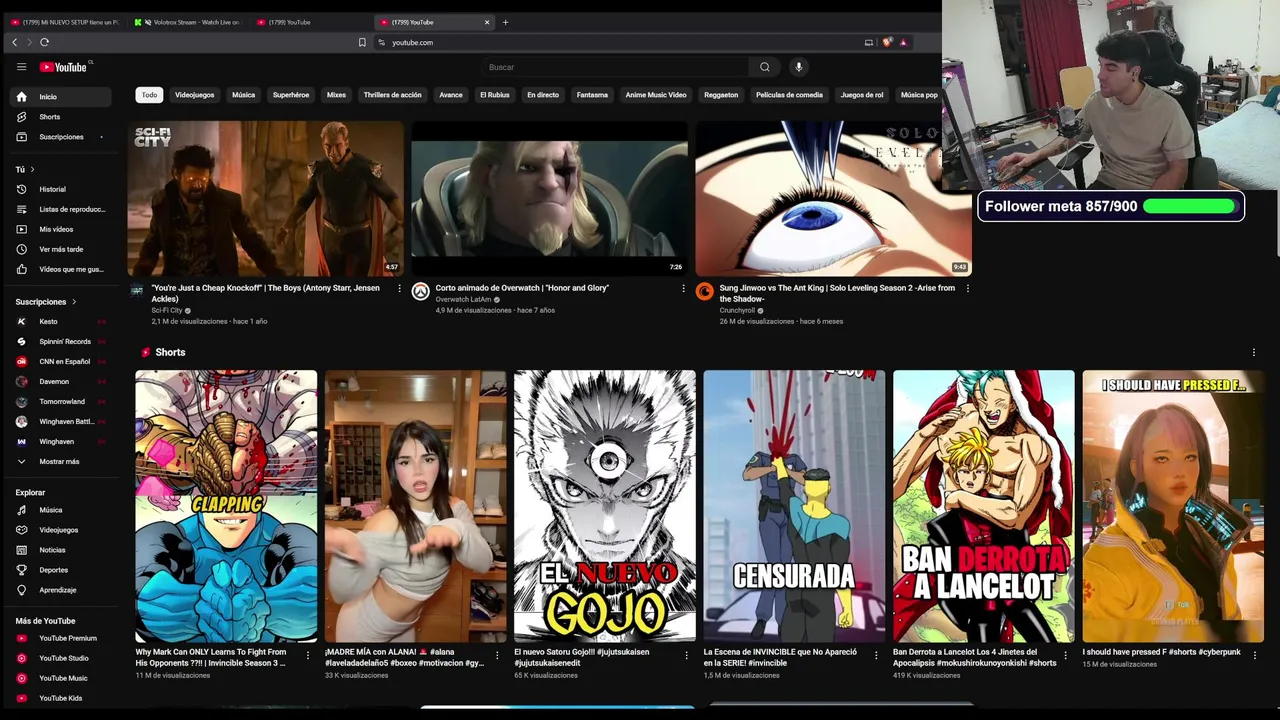
Task: Open options menu for Overwatch video
Action: point(683,288)
